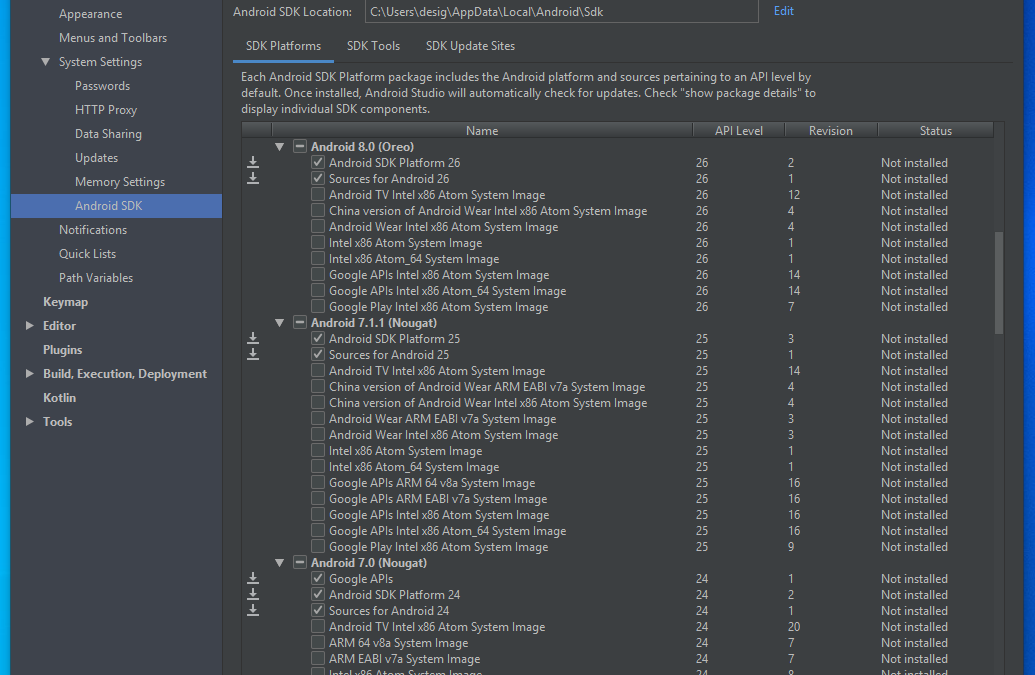Check Android TV Intel x86 Atom System Image API 24

point(318,627)
